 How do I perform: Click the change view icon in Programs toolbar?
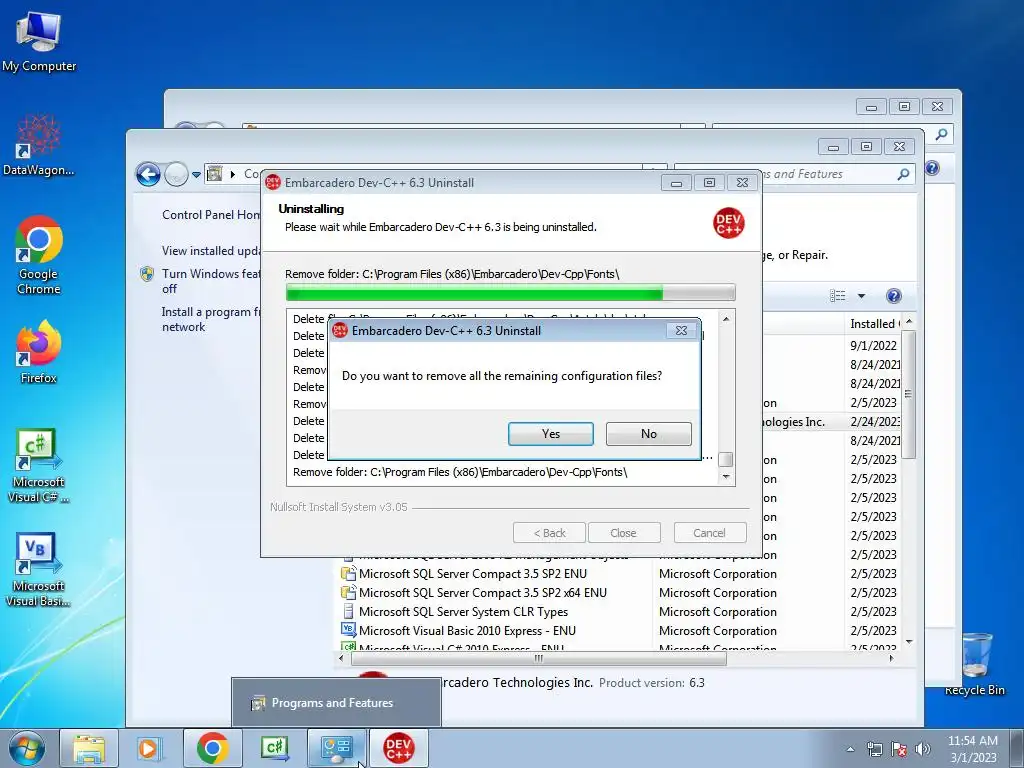pos(838,296)
